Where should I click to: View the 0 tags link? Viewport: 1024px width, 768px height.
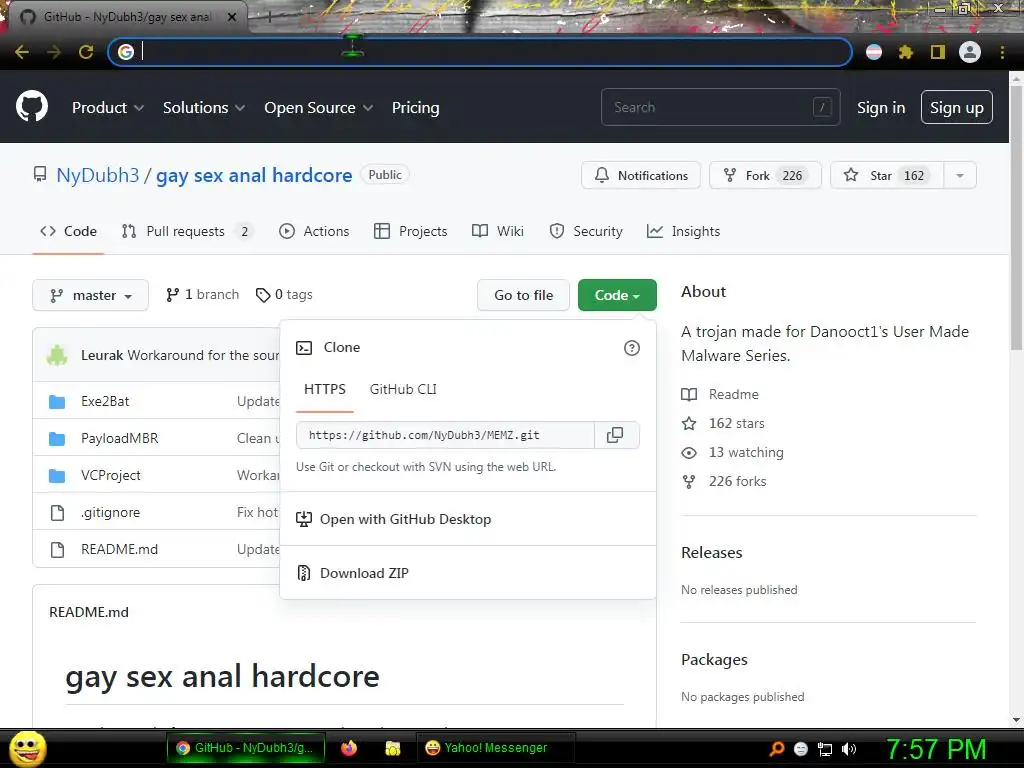click(284, 295)
